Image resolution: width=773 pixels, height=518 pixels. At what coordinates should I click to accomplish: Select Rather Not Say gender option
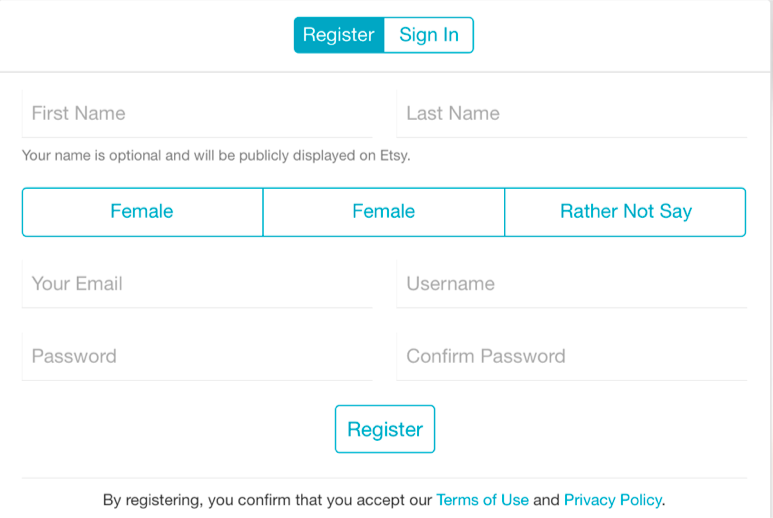pyautogui.click(x=625, y=212)
